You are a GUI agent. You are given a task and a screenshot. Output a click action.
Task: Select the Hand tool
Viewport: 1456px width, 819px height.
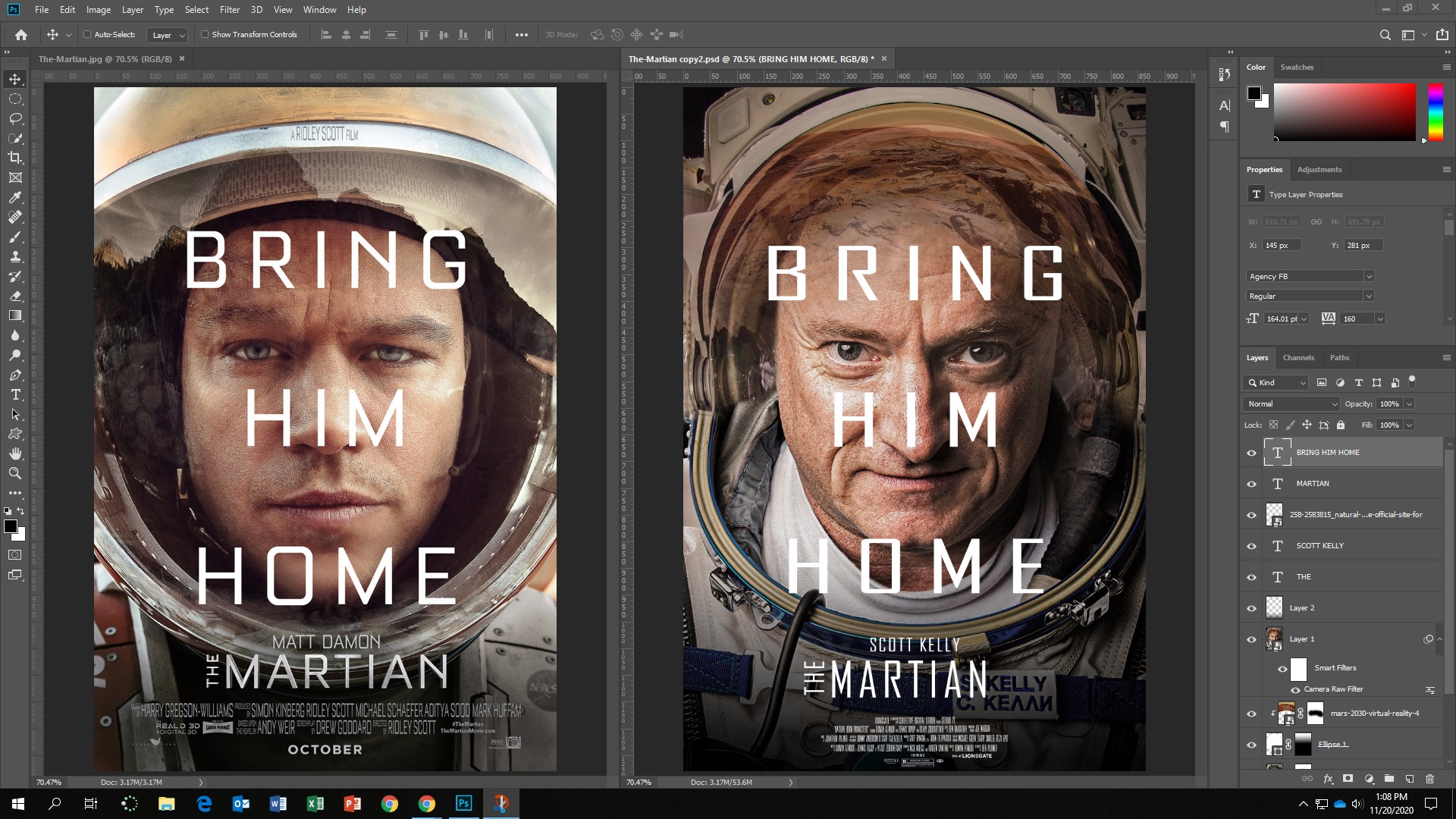tap(15, 453)
